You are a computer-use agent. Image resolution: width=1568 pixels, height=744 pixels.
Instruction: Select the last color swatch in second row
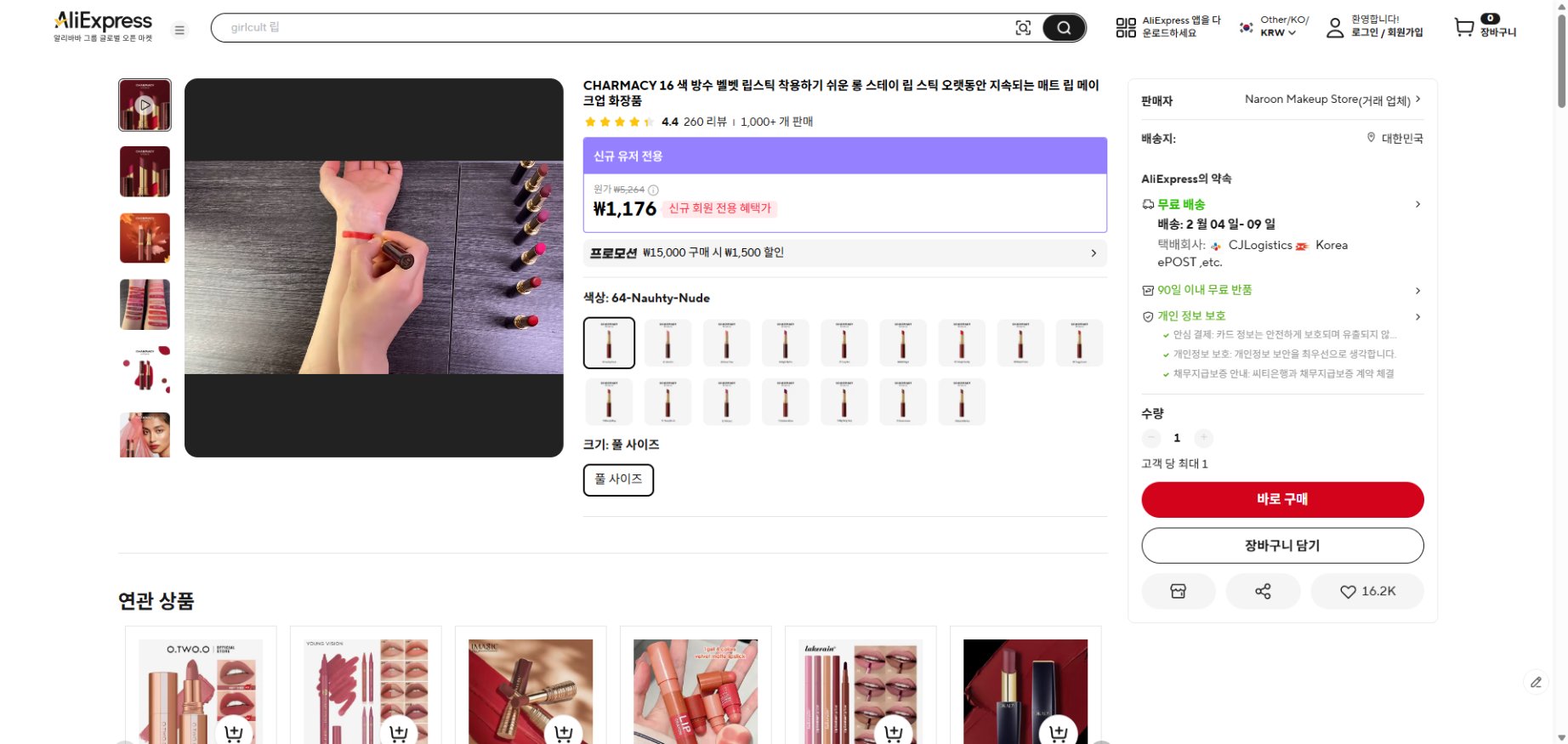point(962,401)
